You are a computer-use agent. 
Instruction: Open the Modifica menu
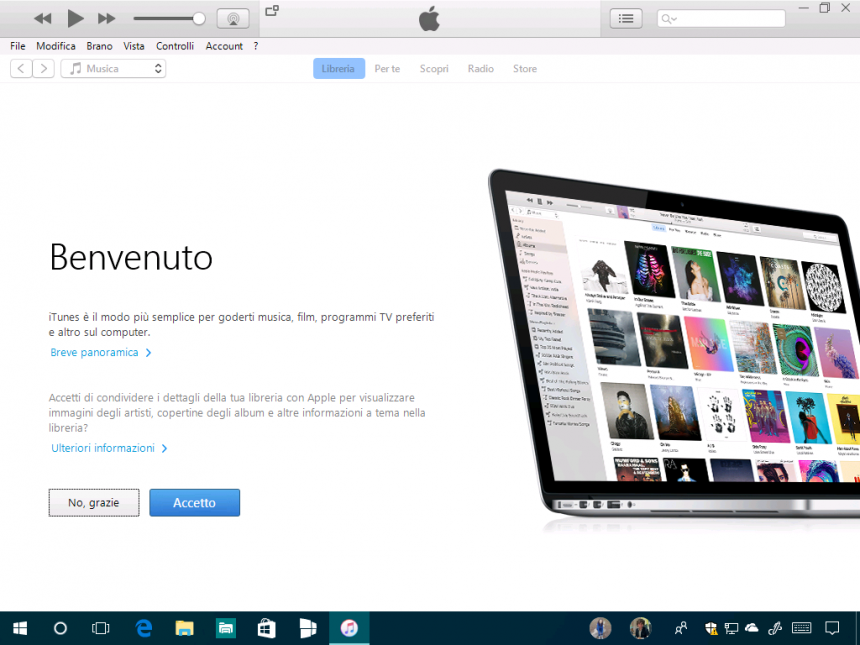pos(56,46)
